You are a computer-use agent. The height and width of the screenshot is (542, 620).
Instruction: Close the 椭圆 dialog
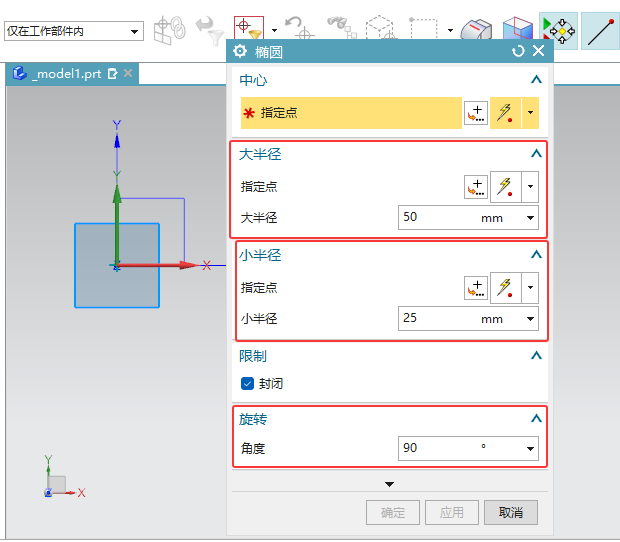pyautogui.click(x=538, y=51)
